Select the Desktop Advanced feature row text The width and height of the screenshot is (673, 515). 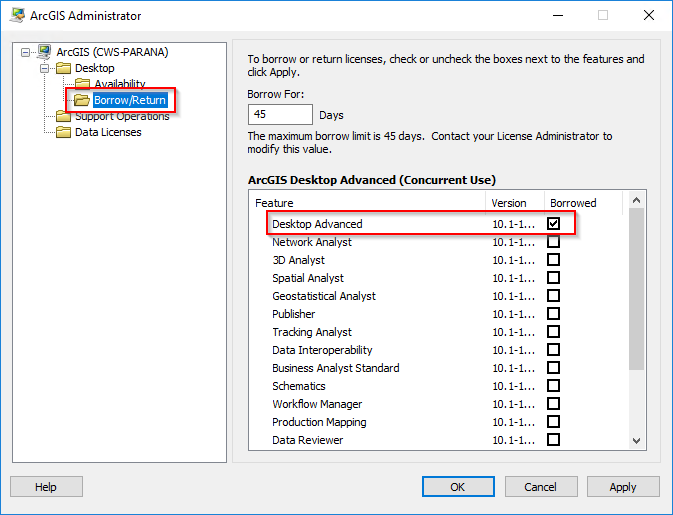click(x=317, y=224)
